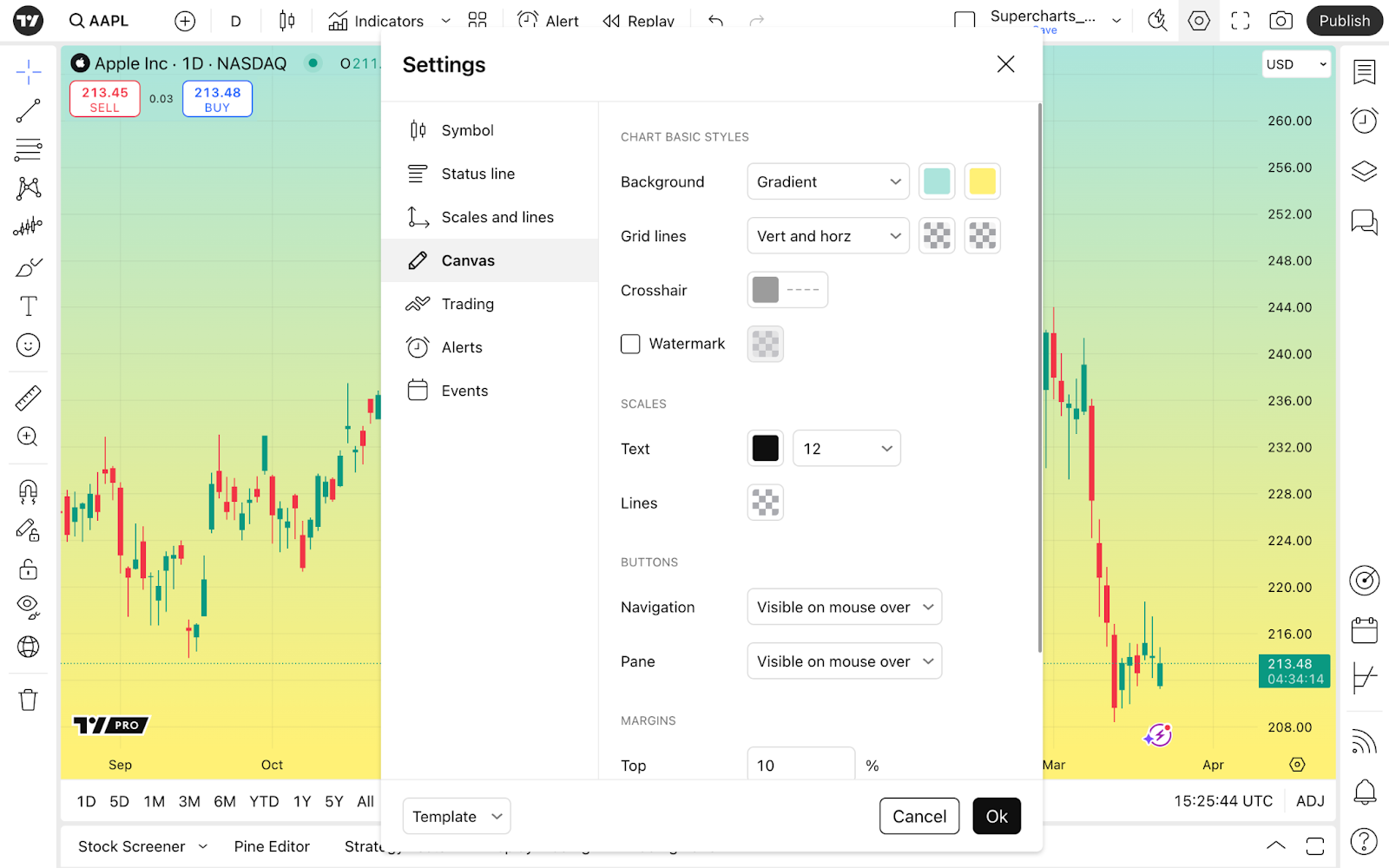Select the ruler measure tool
This screenshot has width=1389, height=868.
(28, 398)
